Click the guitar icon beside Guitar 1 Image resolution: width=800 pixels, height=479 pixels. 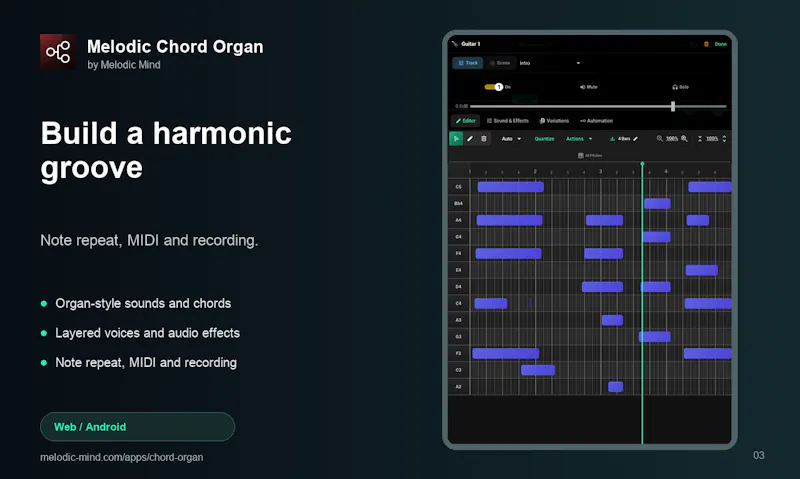click(455, 44)
